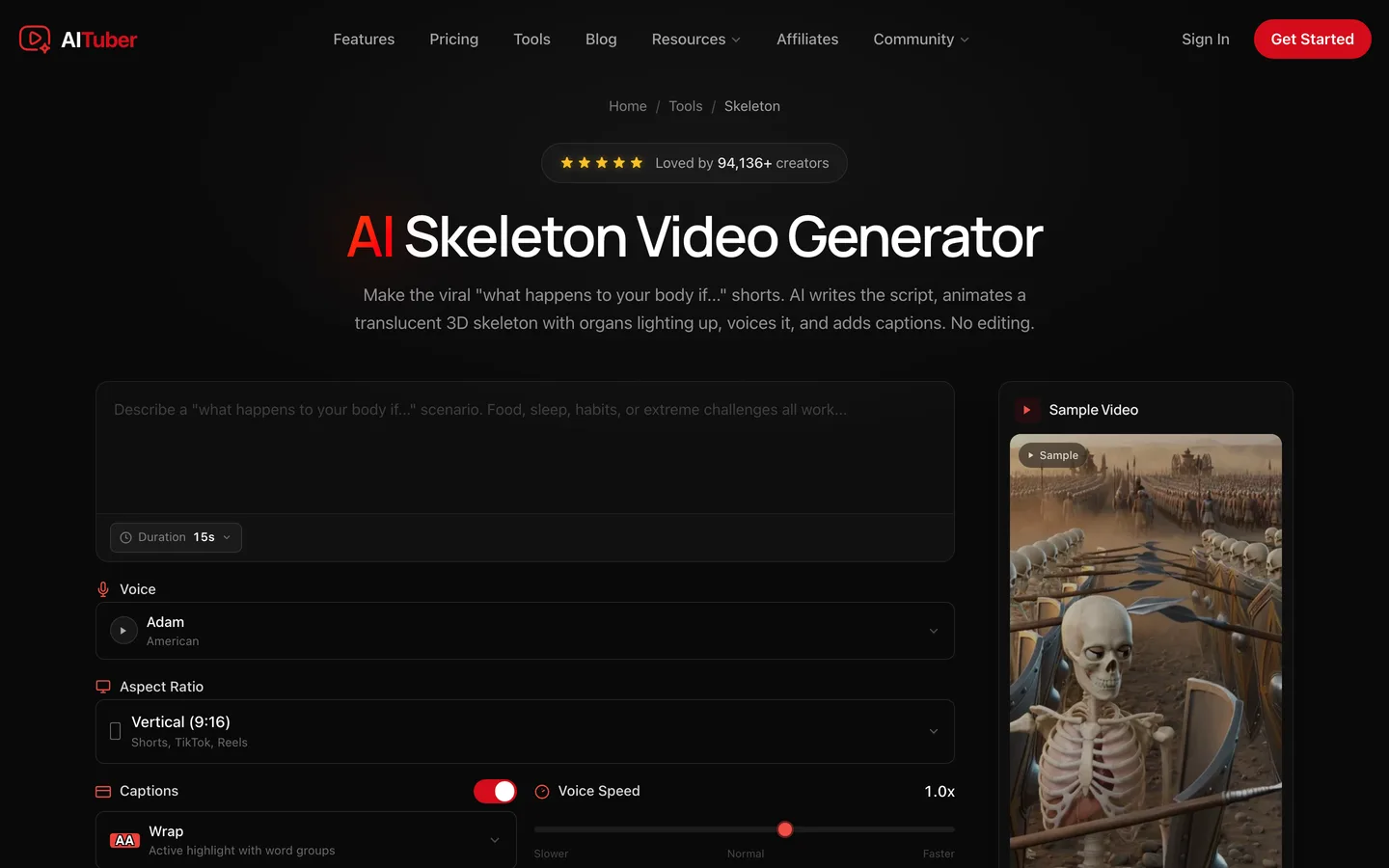
Task: Click the vertical phone aspect icon
Action: tap(115, 731)
